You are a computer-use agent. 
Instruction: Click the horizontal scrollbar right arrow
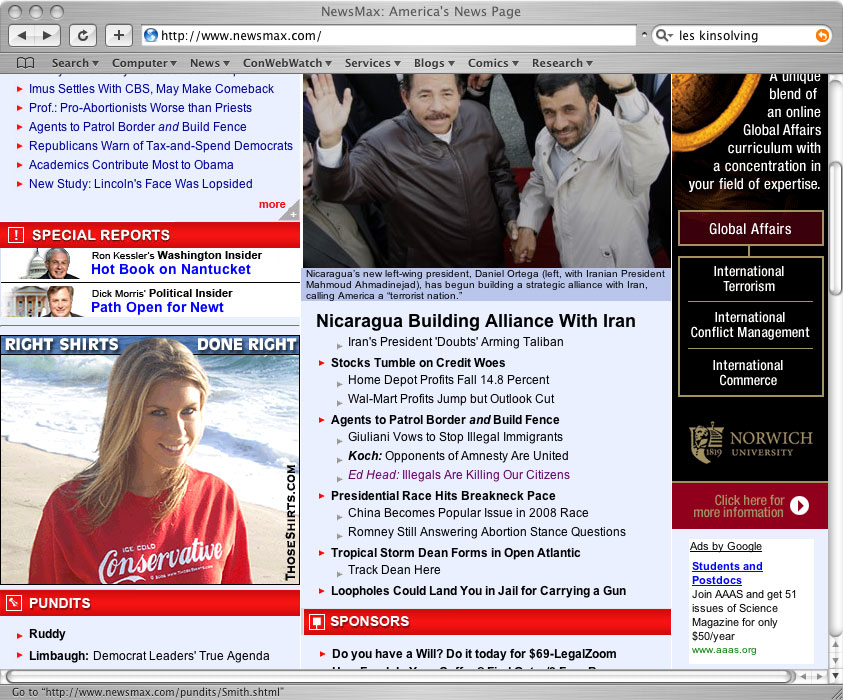point(820,676)
